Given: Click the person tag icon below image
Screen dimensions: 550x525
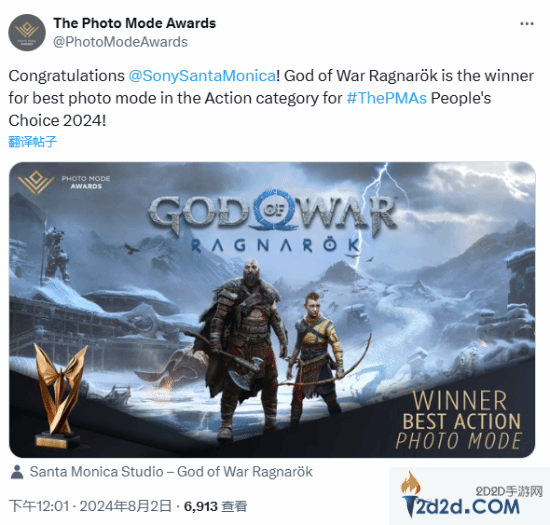Looking at the screenshot, I should pyautogui.click(x=17, y=472).
